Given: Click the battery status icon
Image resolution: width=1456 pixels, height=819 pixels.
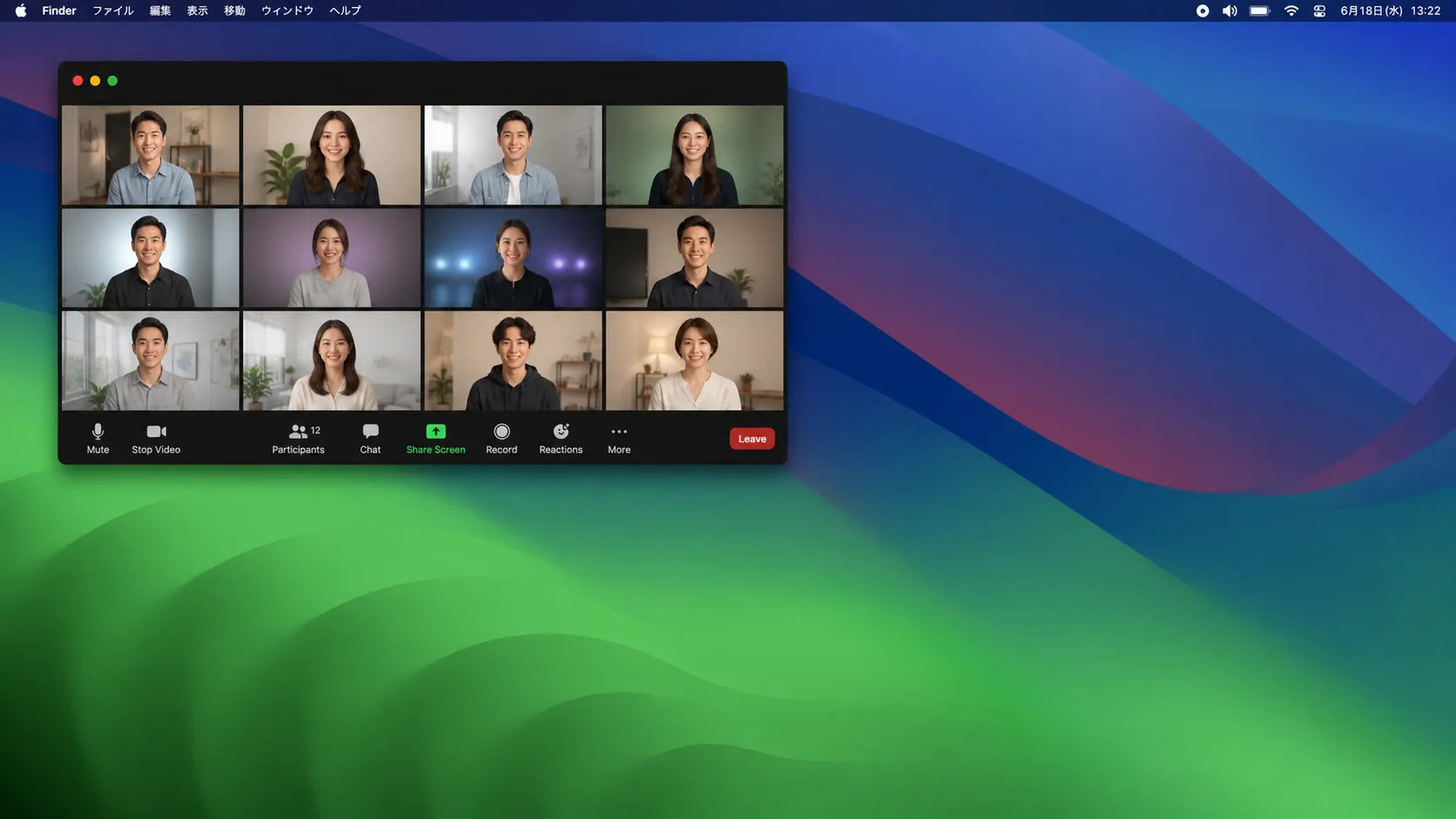Looking at the screenshot, I should click(x=1260, y=10).
